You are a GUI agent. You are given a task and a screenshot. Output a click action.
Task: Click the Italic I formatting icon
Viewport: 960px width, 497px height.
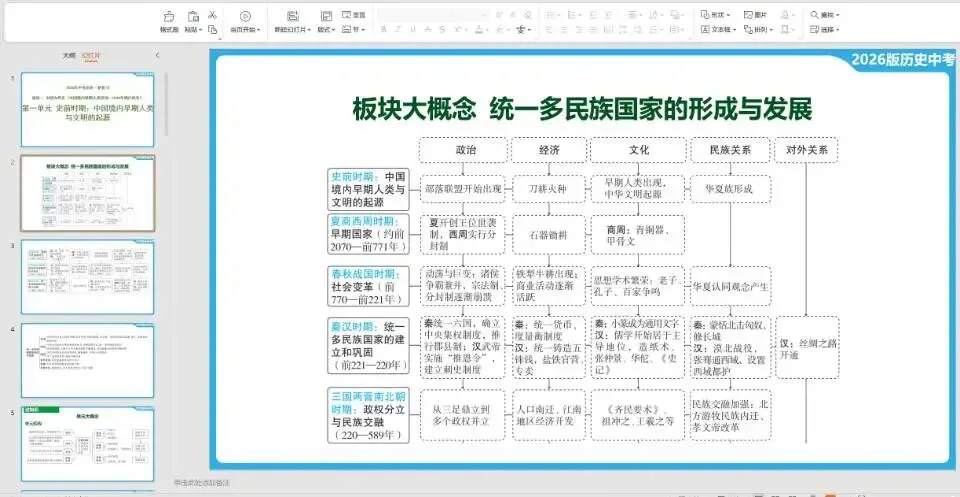point(397,29)
